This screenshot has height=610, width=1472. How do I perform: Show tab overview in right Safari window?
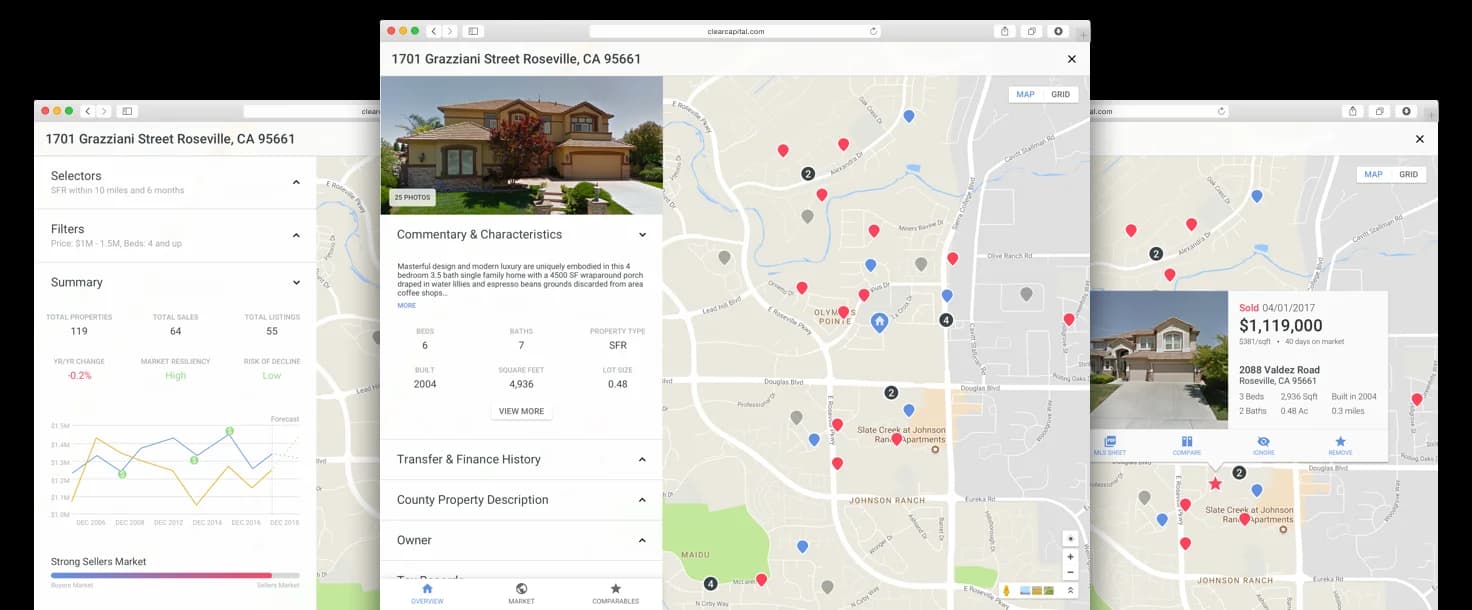(x=1379, y=111)
